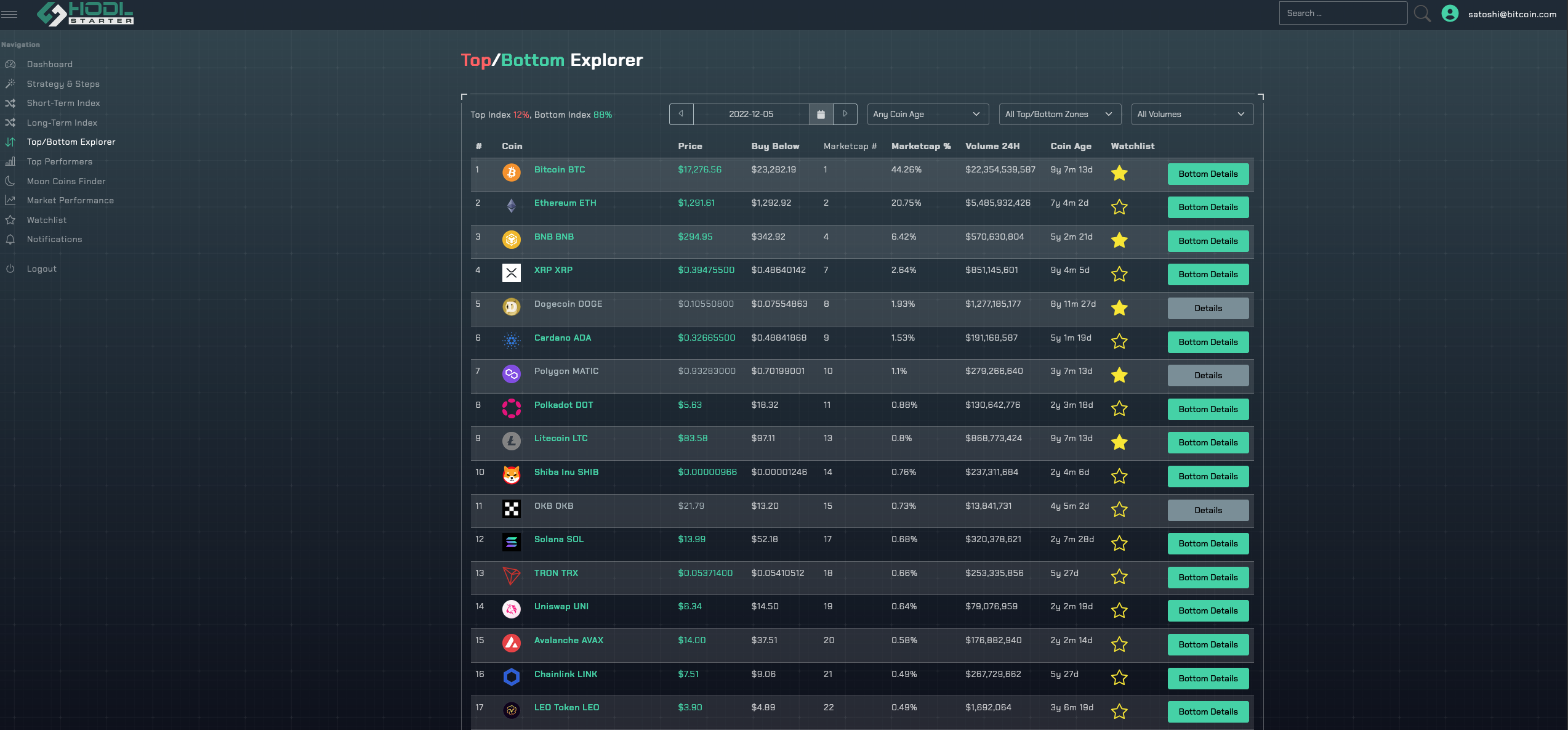Click the Bitcoin coin logo

pyautogui.click(x=512, y=172)
